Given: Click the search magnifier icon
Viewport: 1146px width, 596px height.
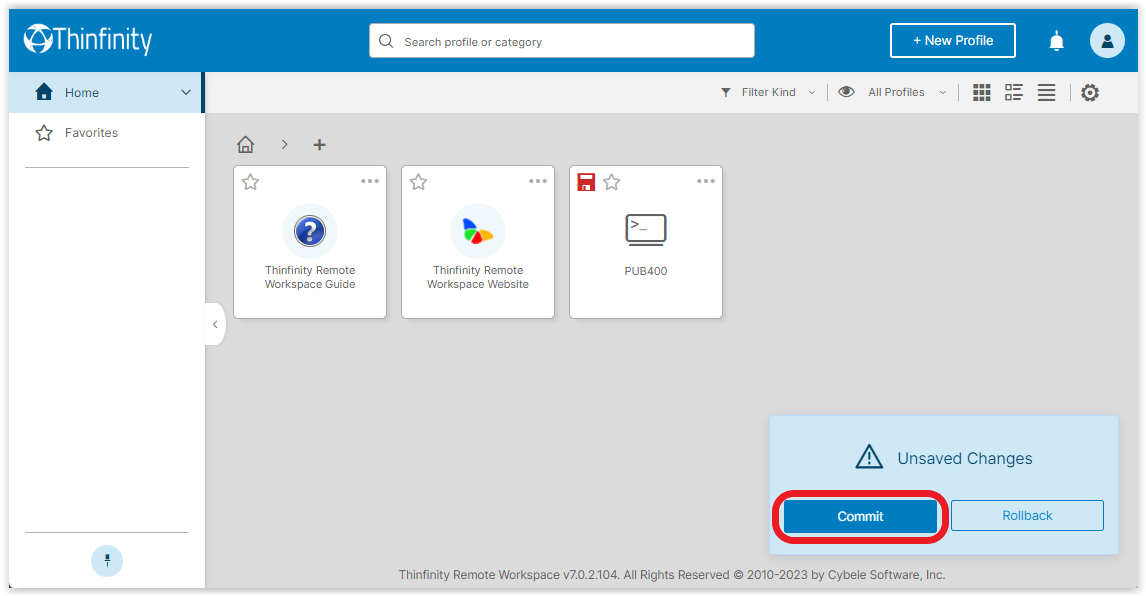Looking at the screenshot, I should [x=386, y=41].
